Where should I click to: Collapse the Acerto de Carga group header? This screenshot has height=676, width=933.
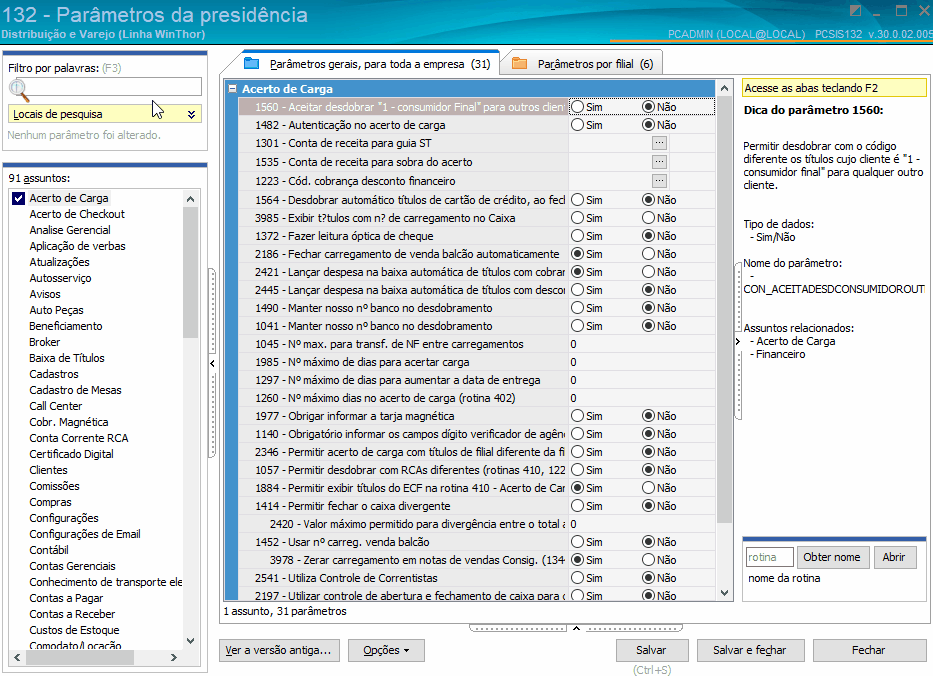pyautogui.click(x=233, y=89)
